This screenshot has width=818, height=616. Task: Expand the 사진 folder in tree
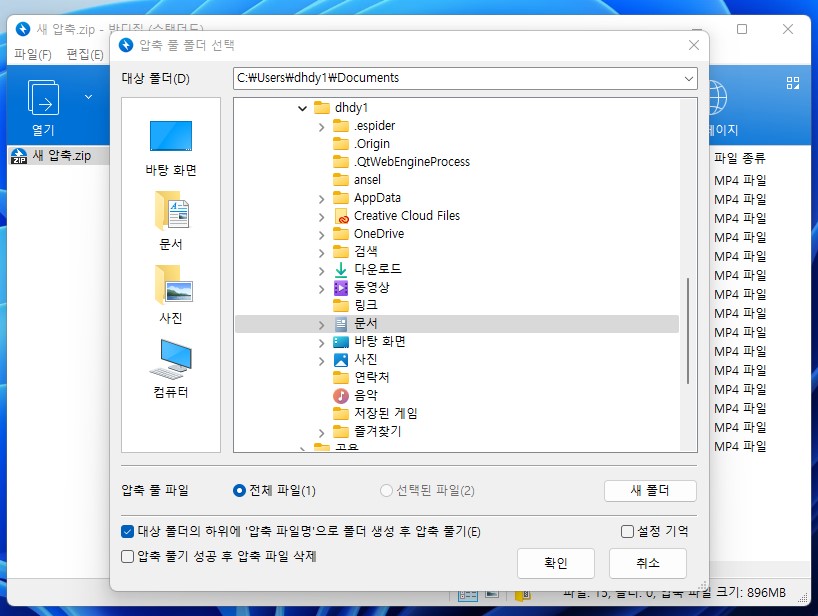[321, 361]
